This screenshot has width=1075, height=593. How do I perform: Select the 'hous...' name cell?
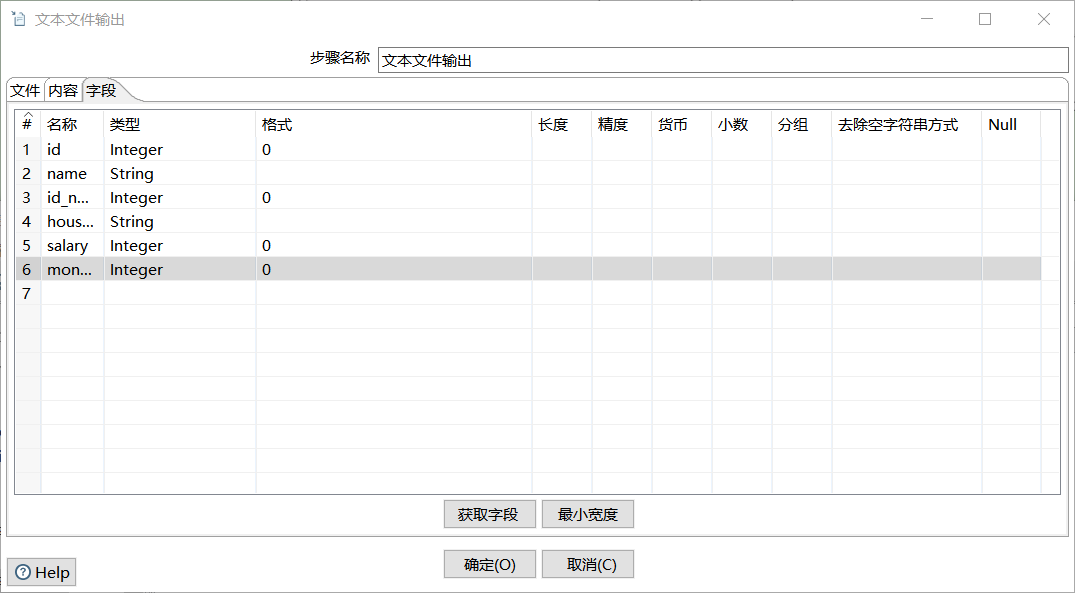(73, 221)
